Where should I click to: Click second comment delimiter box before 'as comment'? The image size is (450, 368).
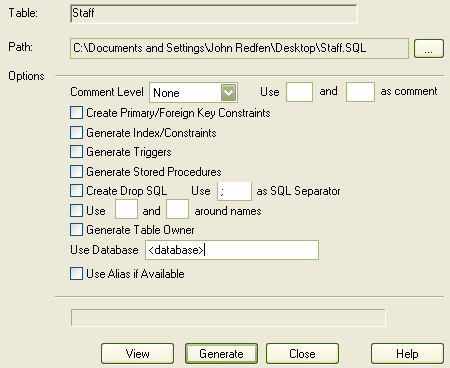[360, 92]
